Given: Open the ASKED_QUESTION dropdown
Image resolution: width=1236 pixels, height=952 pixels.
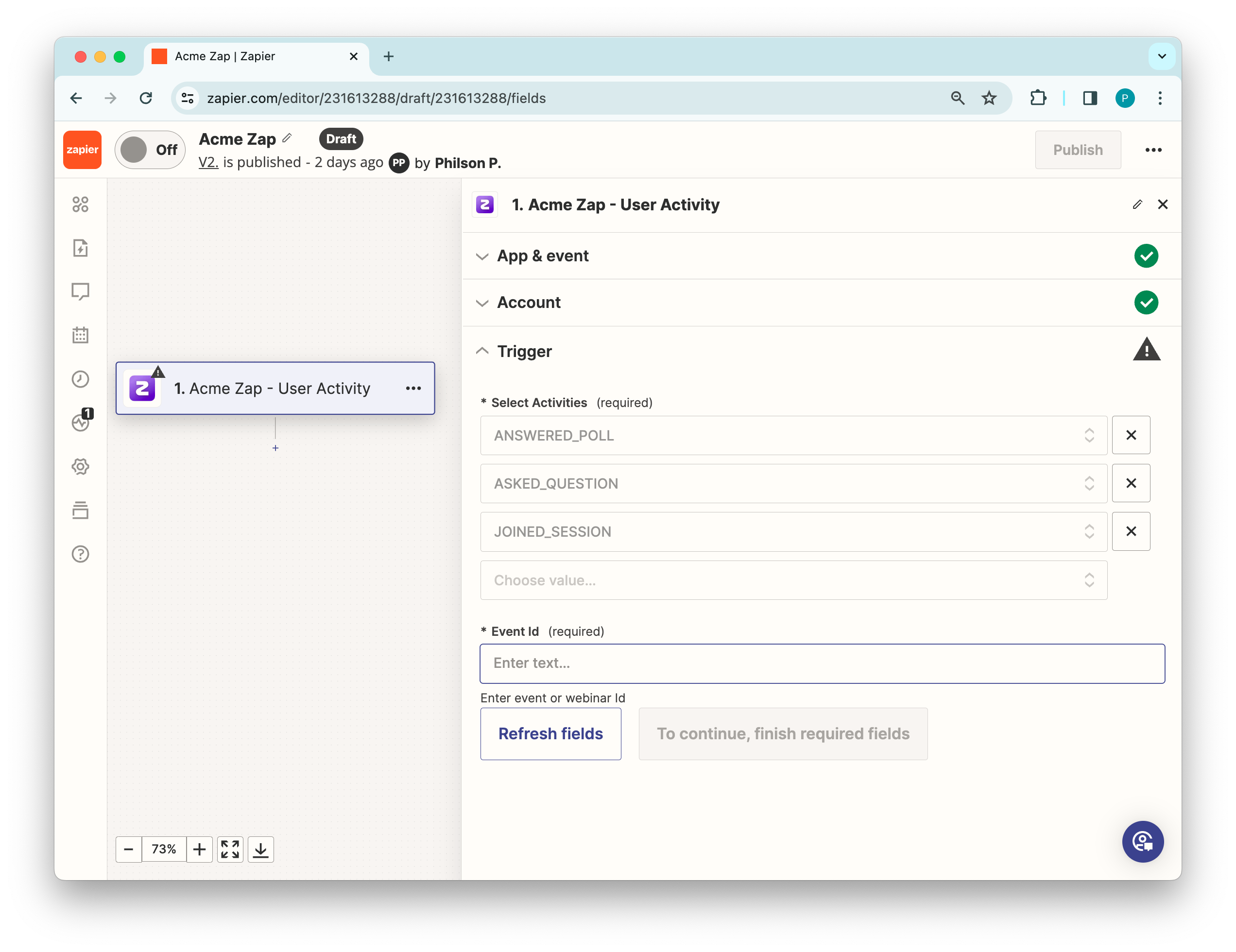Looking at the screenshot, I should click(x=793, y=483).
